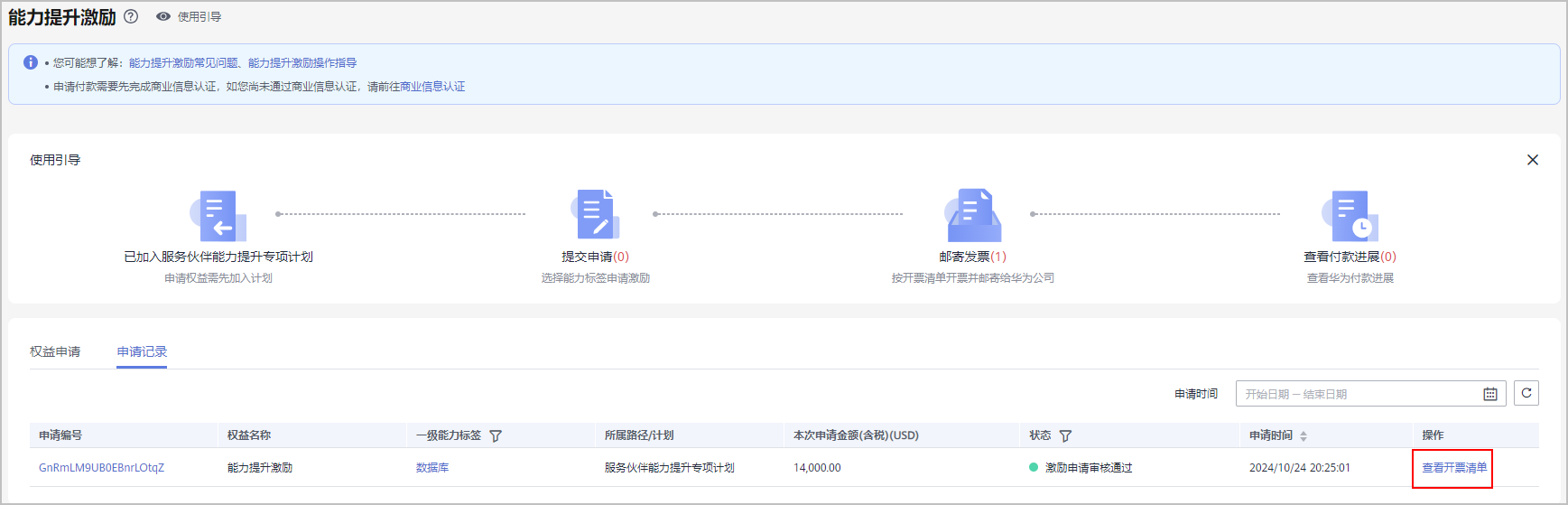1568x505 pixels.
Task: Click the 申请编号 column header
Action: (60, 435)
